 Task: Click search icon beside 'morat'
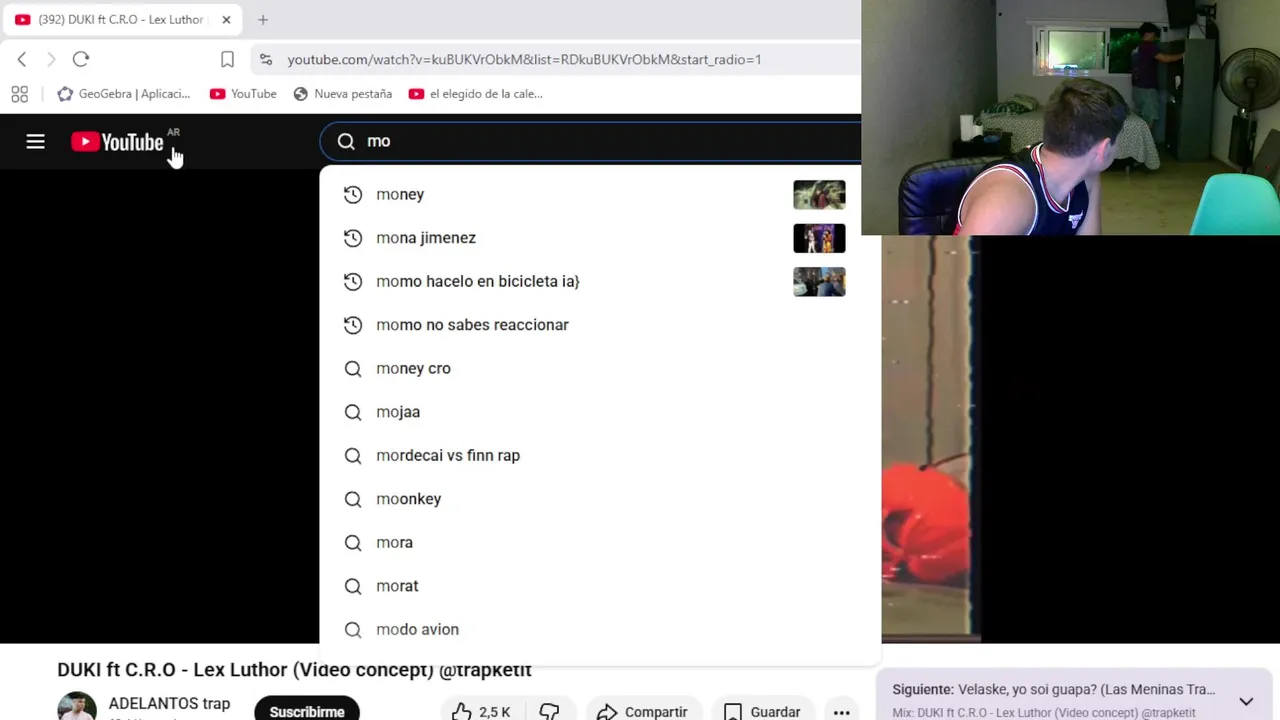click(x=353, y=586)
